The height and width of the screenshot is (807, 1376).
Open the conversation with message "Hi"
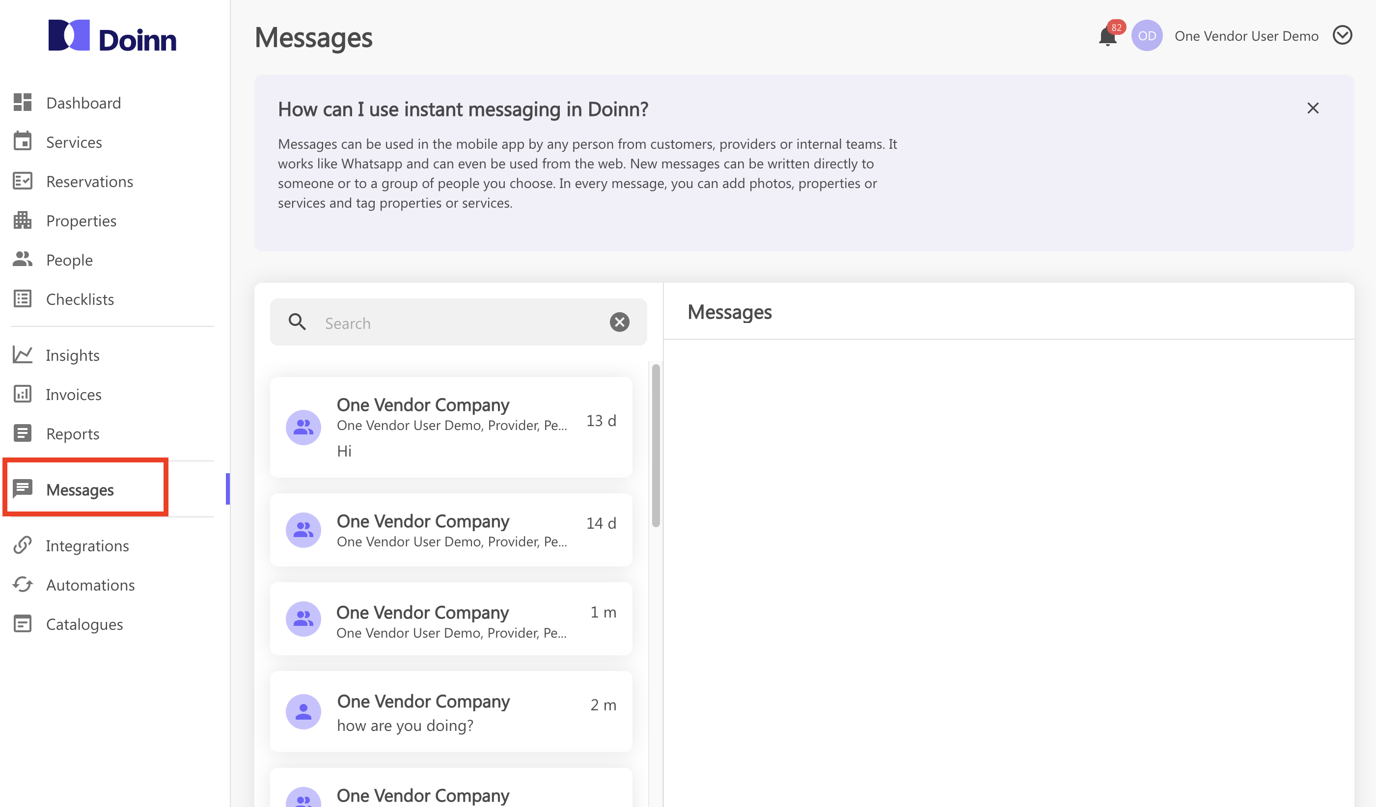coord(451,427)
